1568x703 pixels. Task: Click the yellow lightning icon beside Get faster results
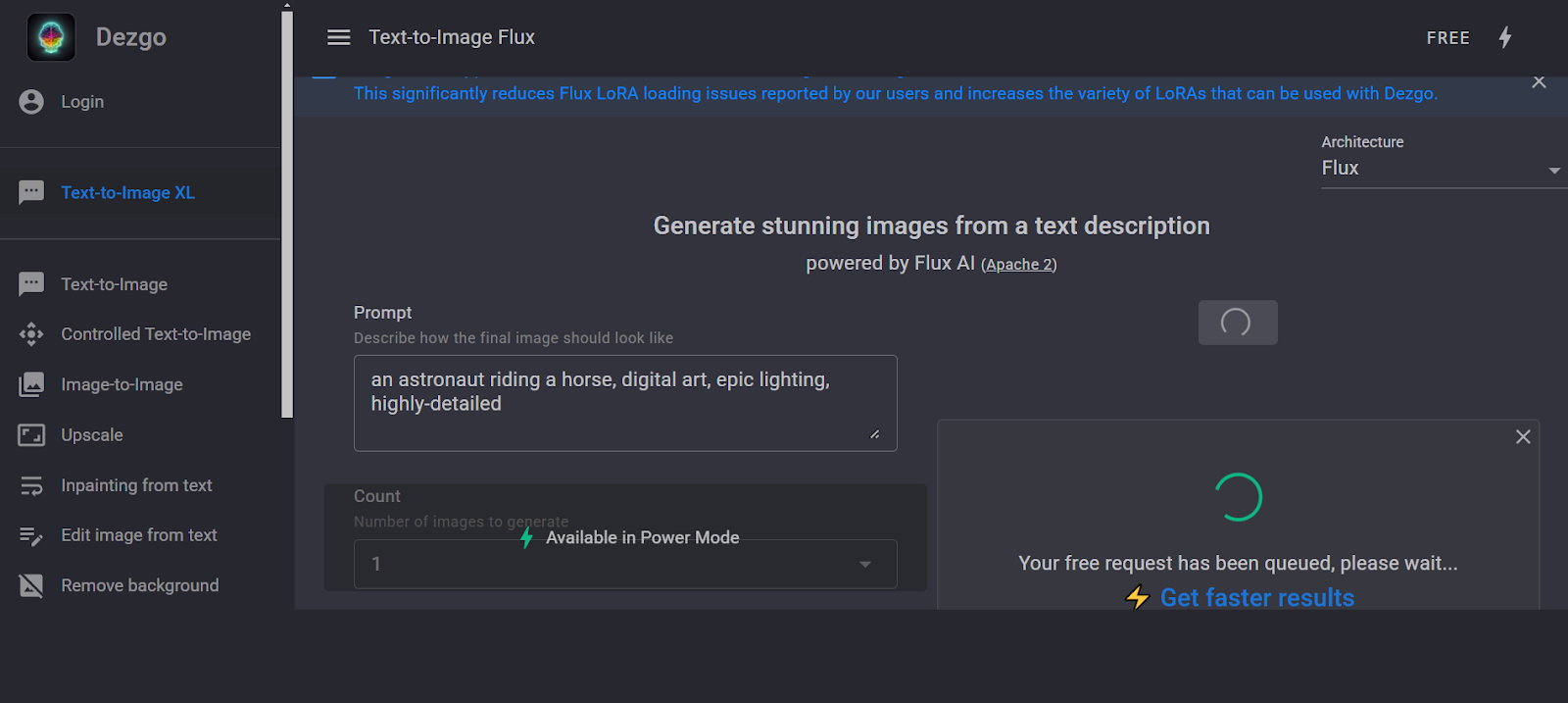pos(1137,597)
